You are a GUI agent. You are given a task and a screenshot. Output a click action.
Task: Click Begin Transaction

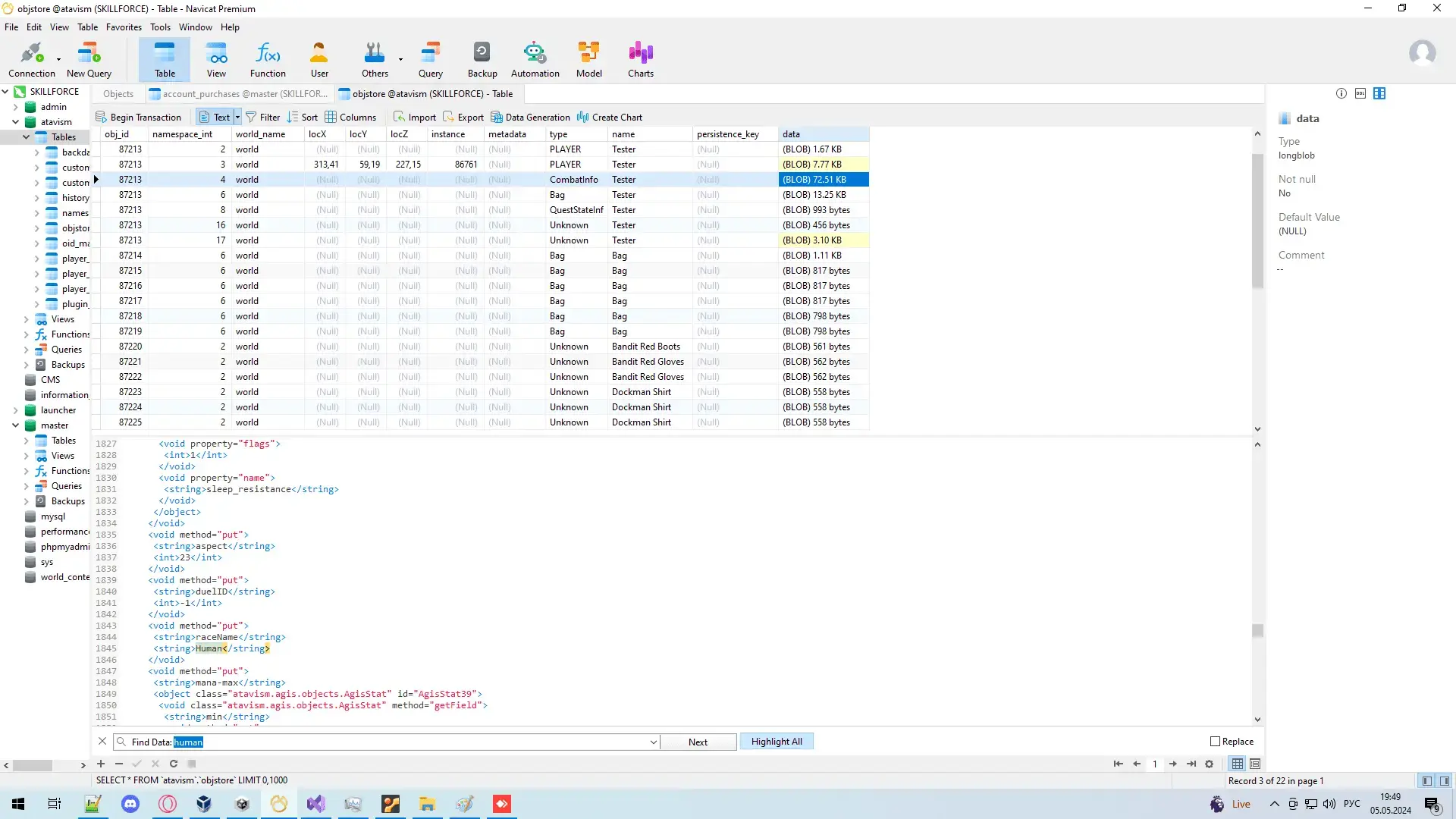(138, 117)
